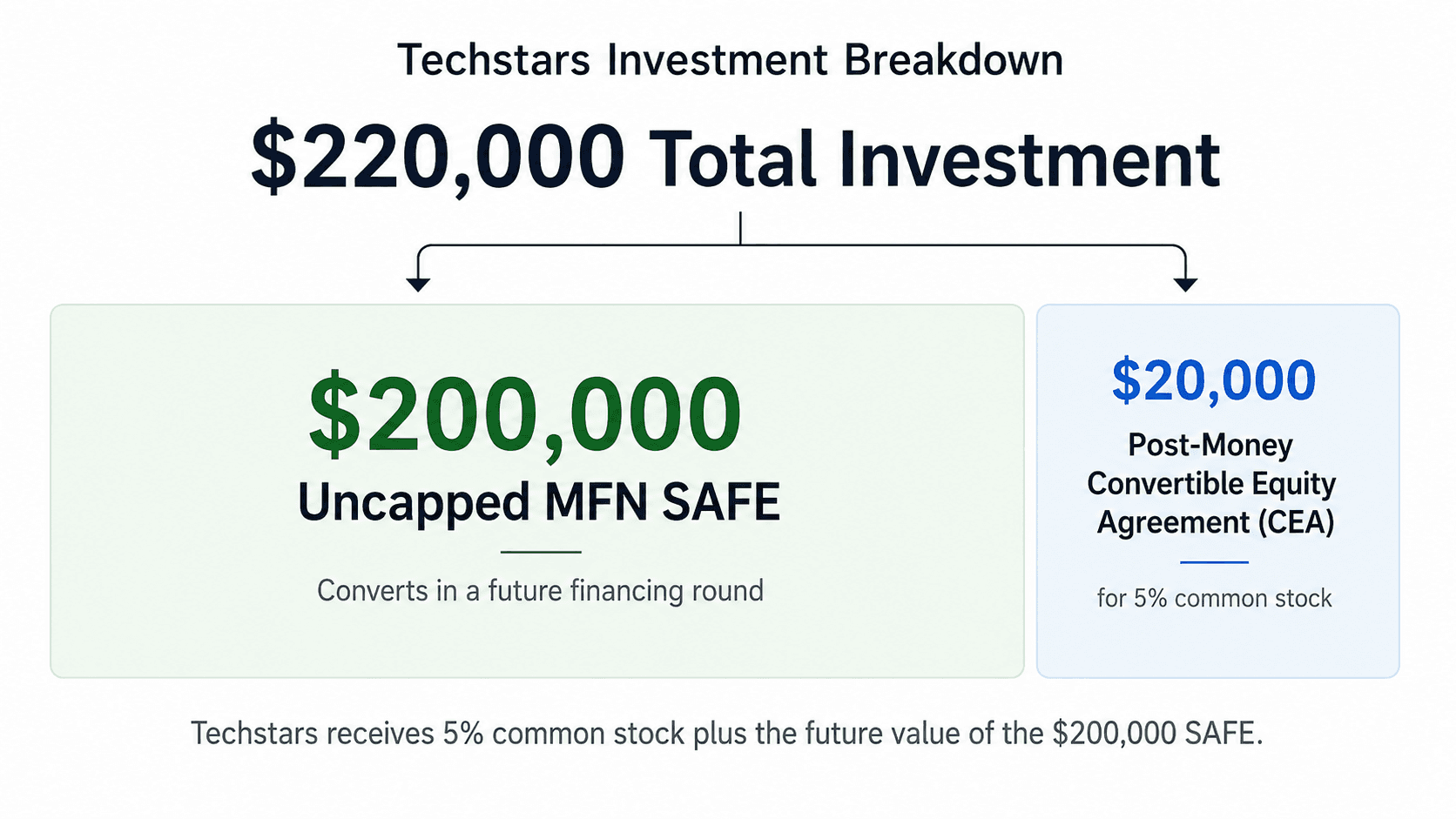This screenshot has height=819, width=1456.
Task: Click the short green divider line
Action: tap(541, 552)
